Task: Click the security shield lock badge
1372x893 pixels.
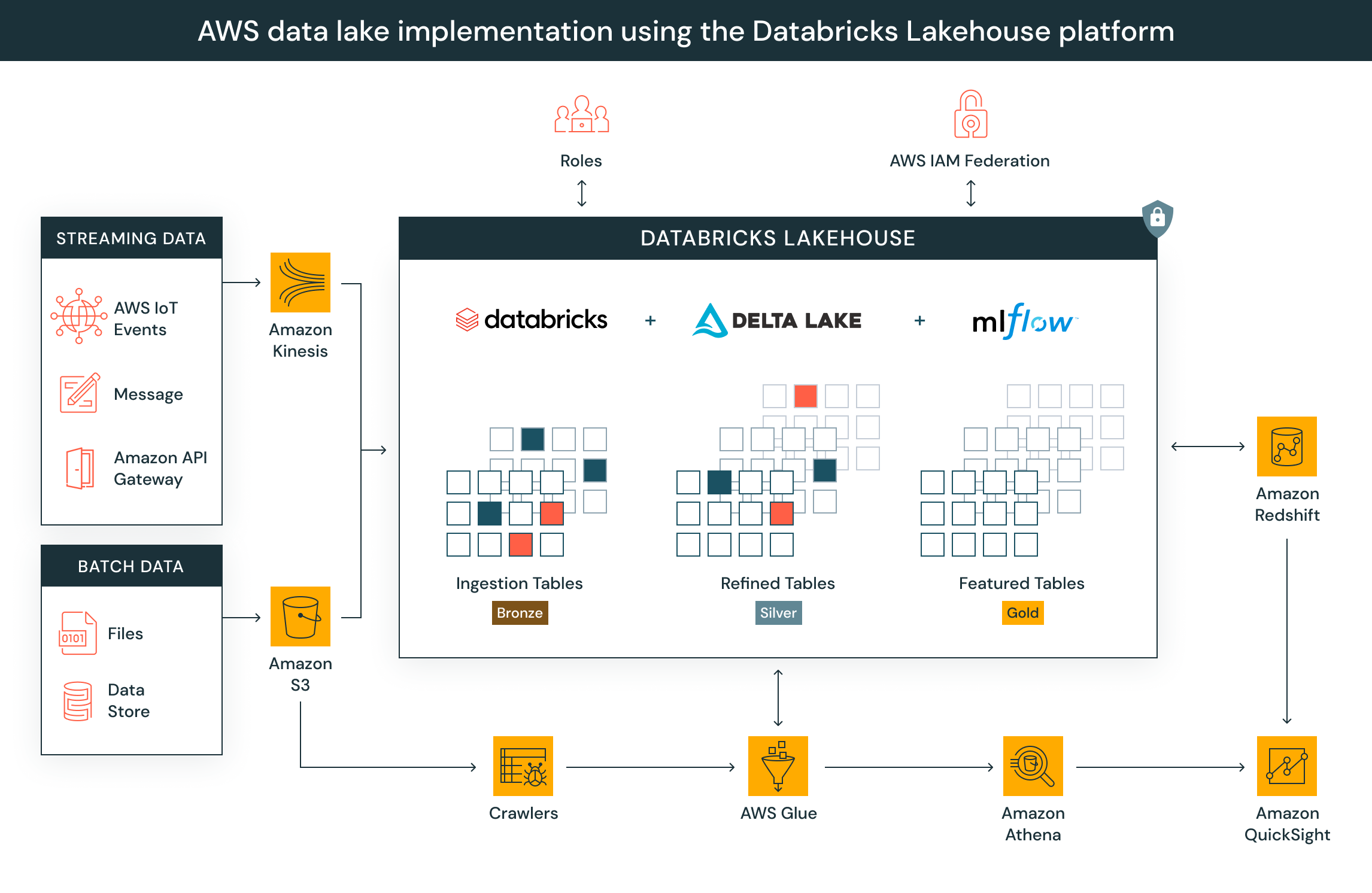Action: [1157, 218]
